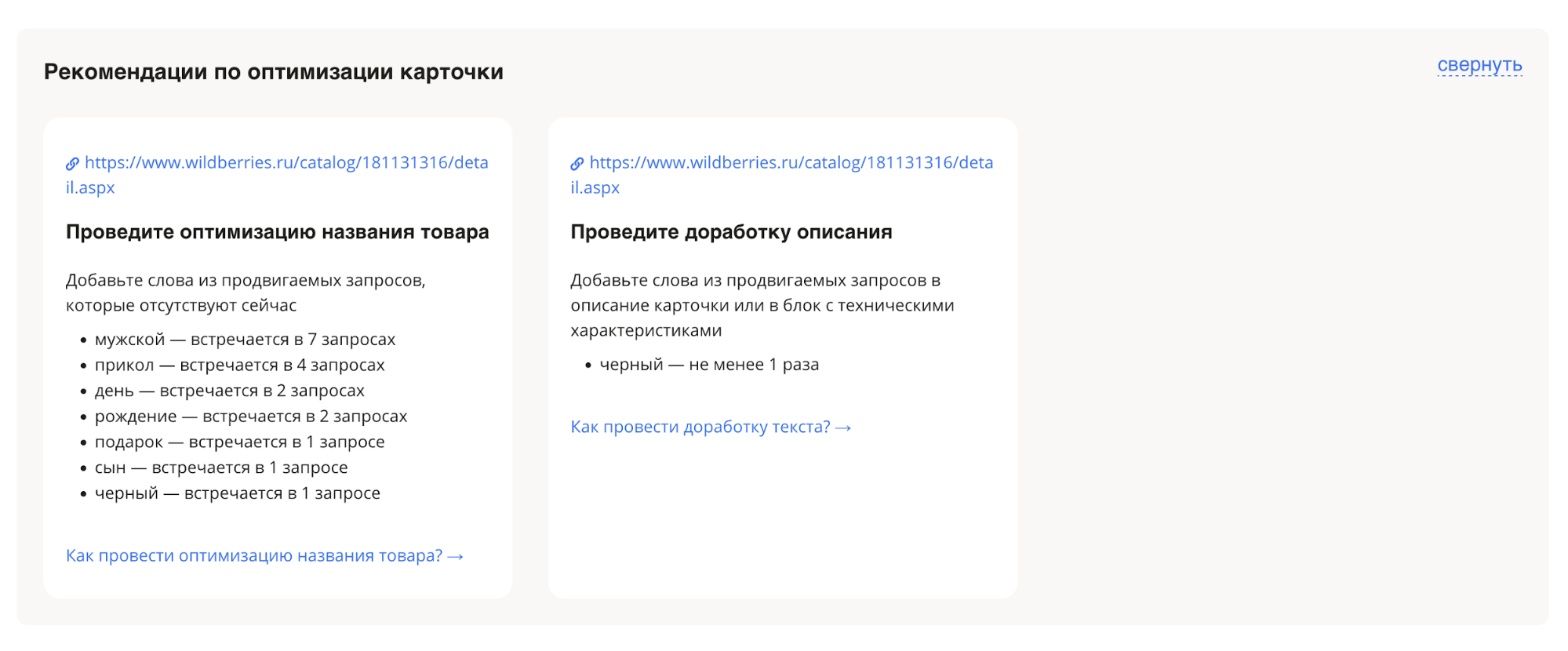Click the arrow icon after the title optimization help link

pos(456,557)
